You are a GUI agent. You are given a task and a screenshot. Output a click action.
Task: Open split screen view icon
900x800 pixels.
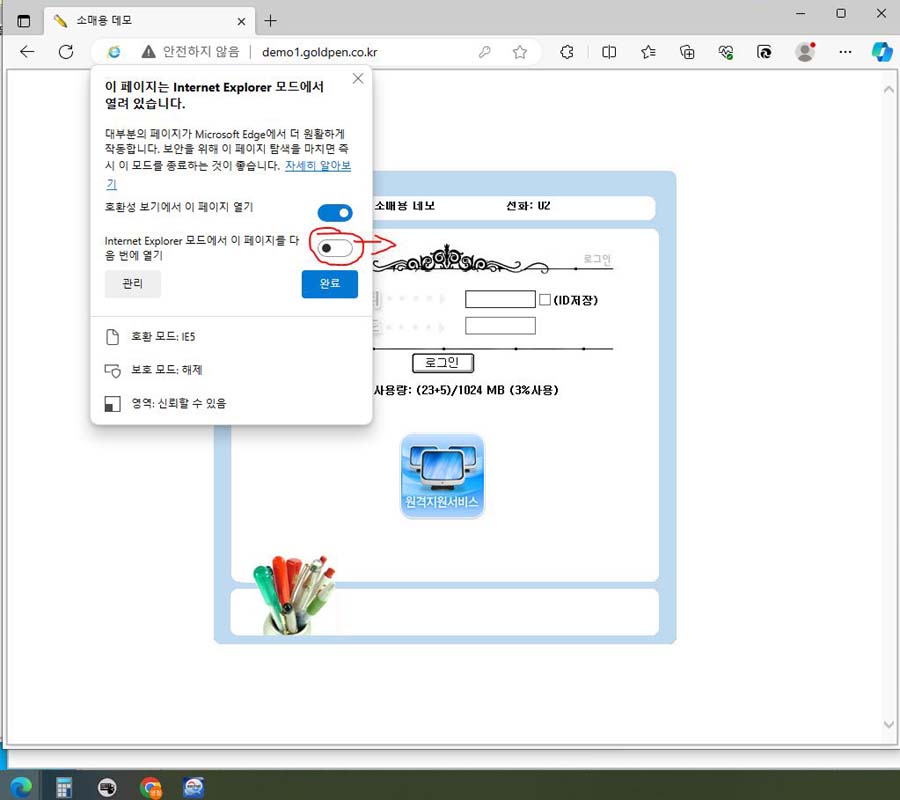(609, 52)
